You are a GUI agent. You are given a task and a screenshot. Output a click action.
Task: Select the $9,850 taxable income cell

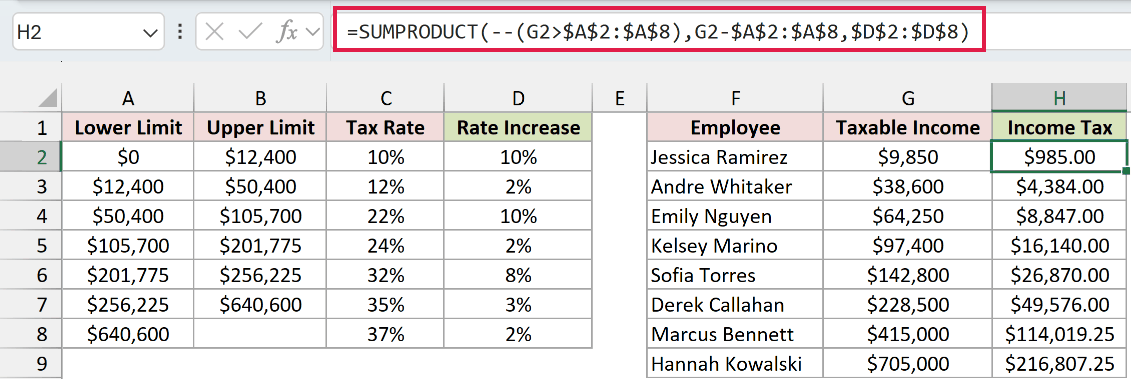click(x=907, y=157)
